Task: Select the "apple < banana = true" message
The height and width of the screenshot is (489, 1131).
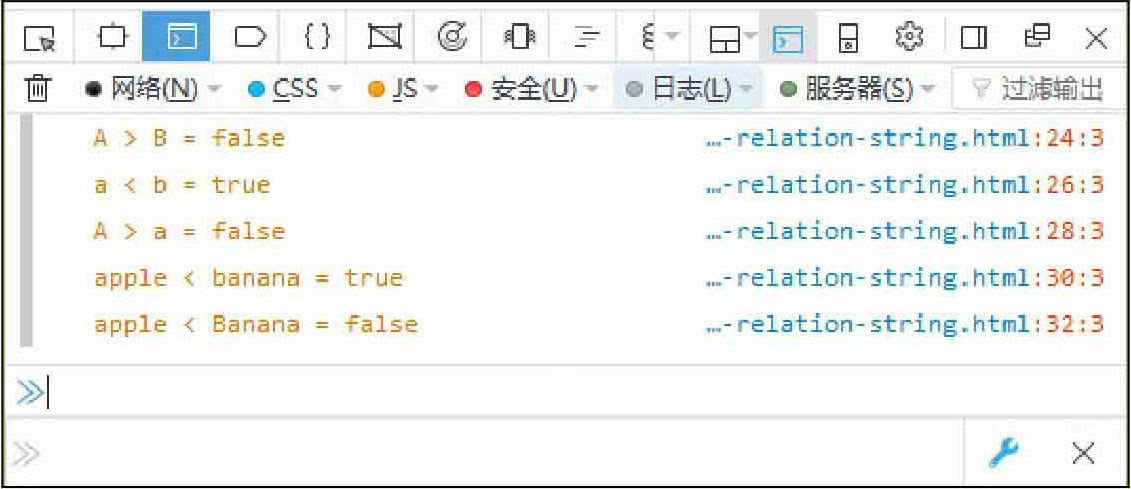Action: (x=248, y=278)
